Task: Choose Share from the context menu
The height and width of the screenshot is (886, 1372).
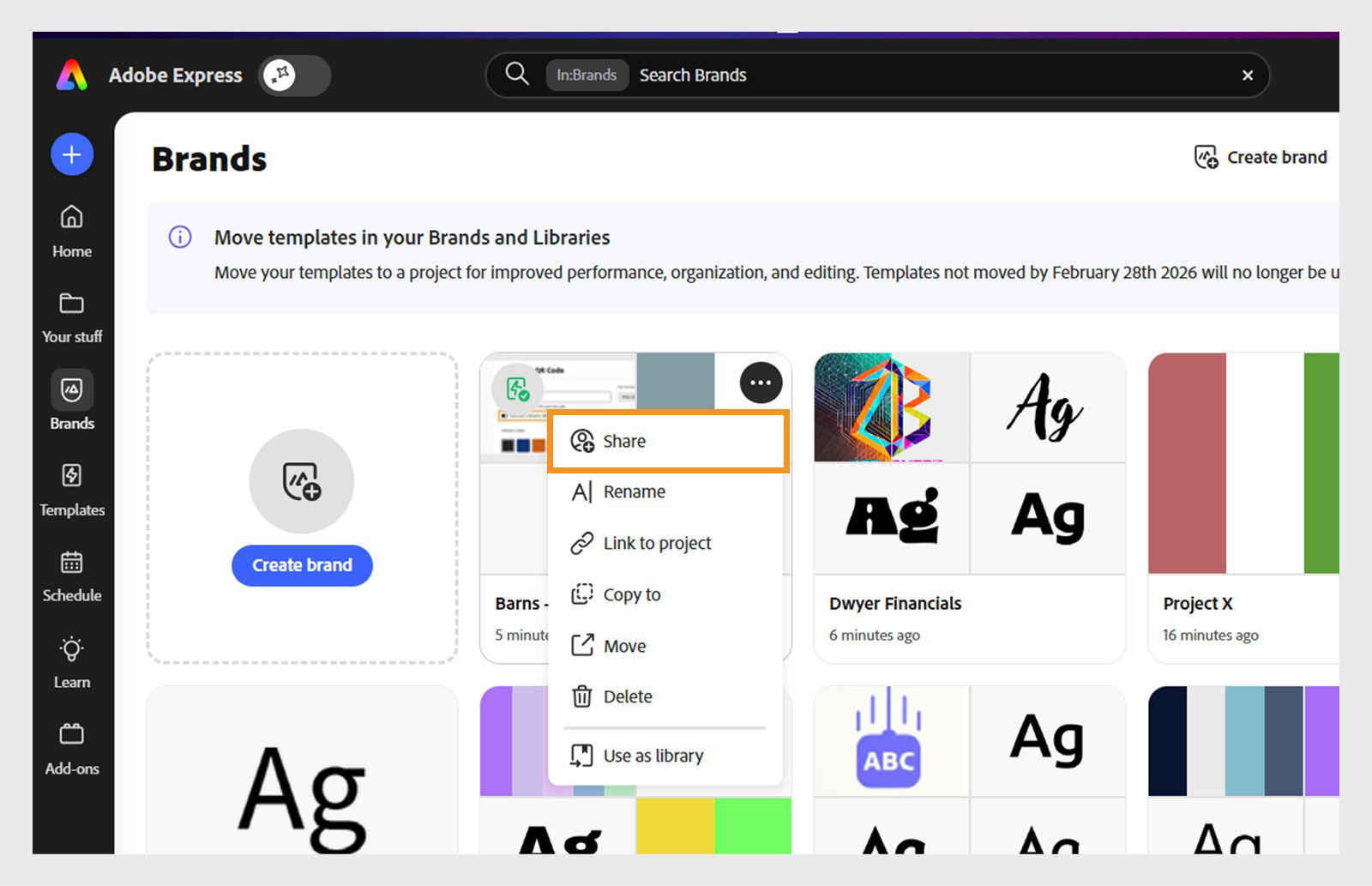Action: [668, 441]
